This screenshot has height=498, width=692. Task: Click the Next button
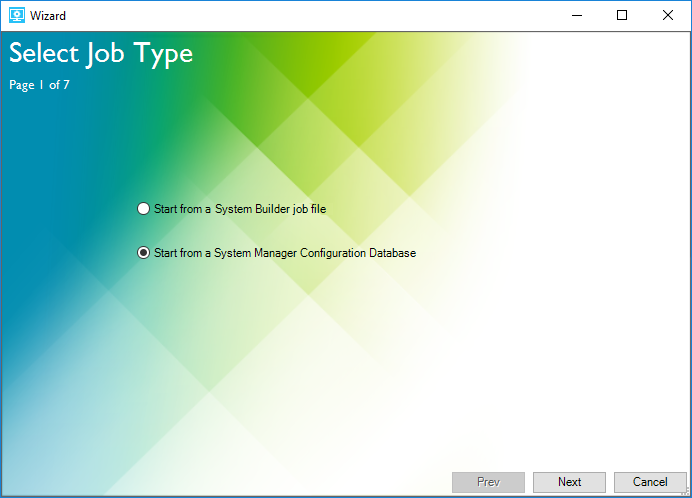coord(569,482)
